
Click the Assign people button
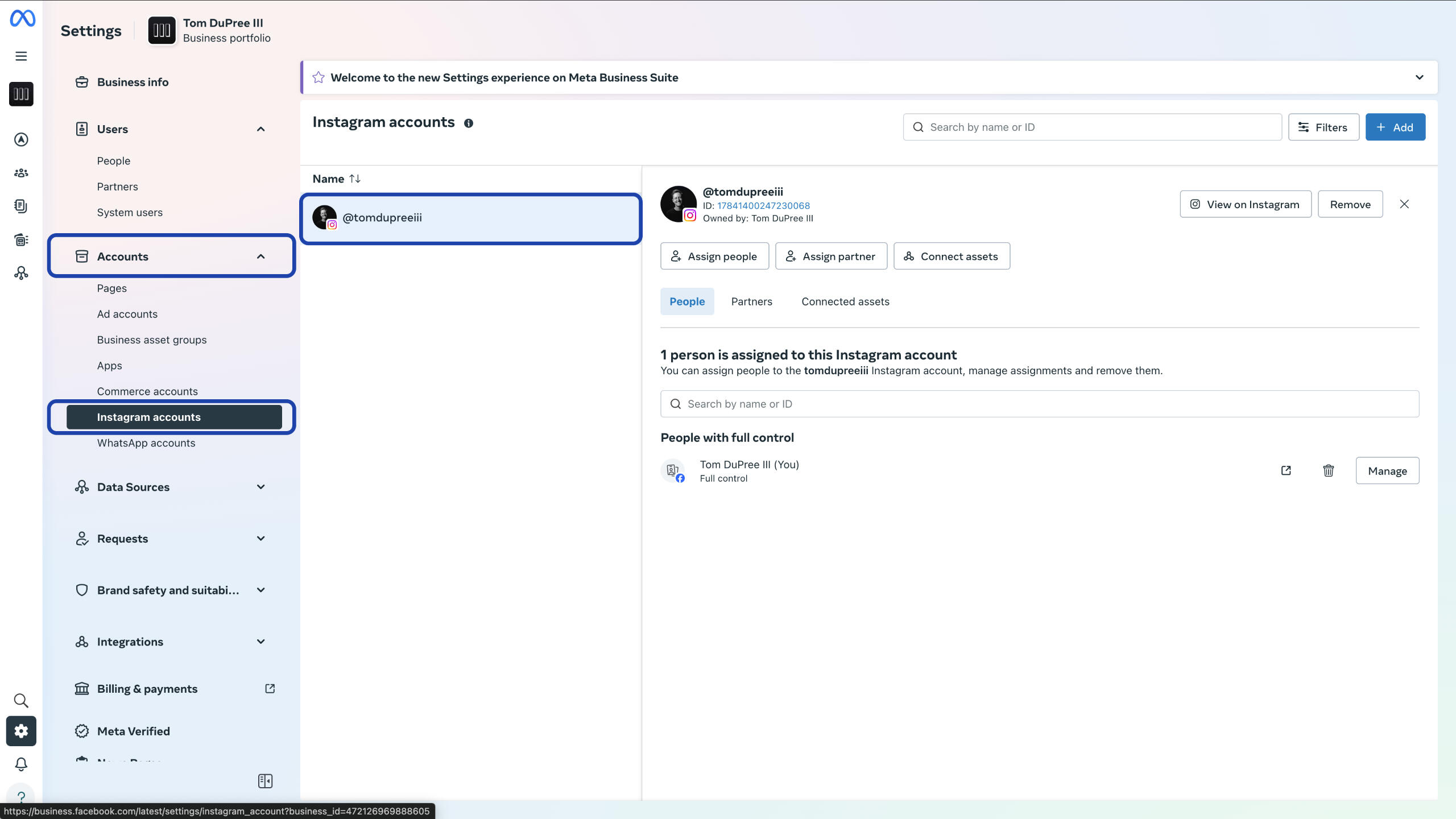click(714, 256)
